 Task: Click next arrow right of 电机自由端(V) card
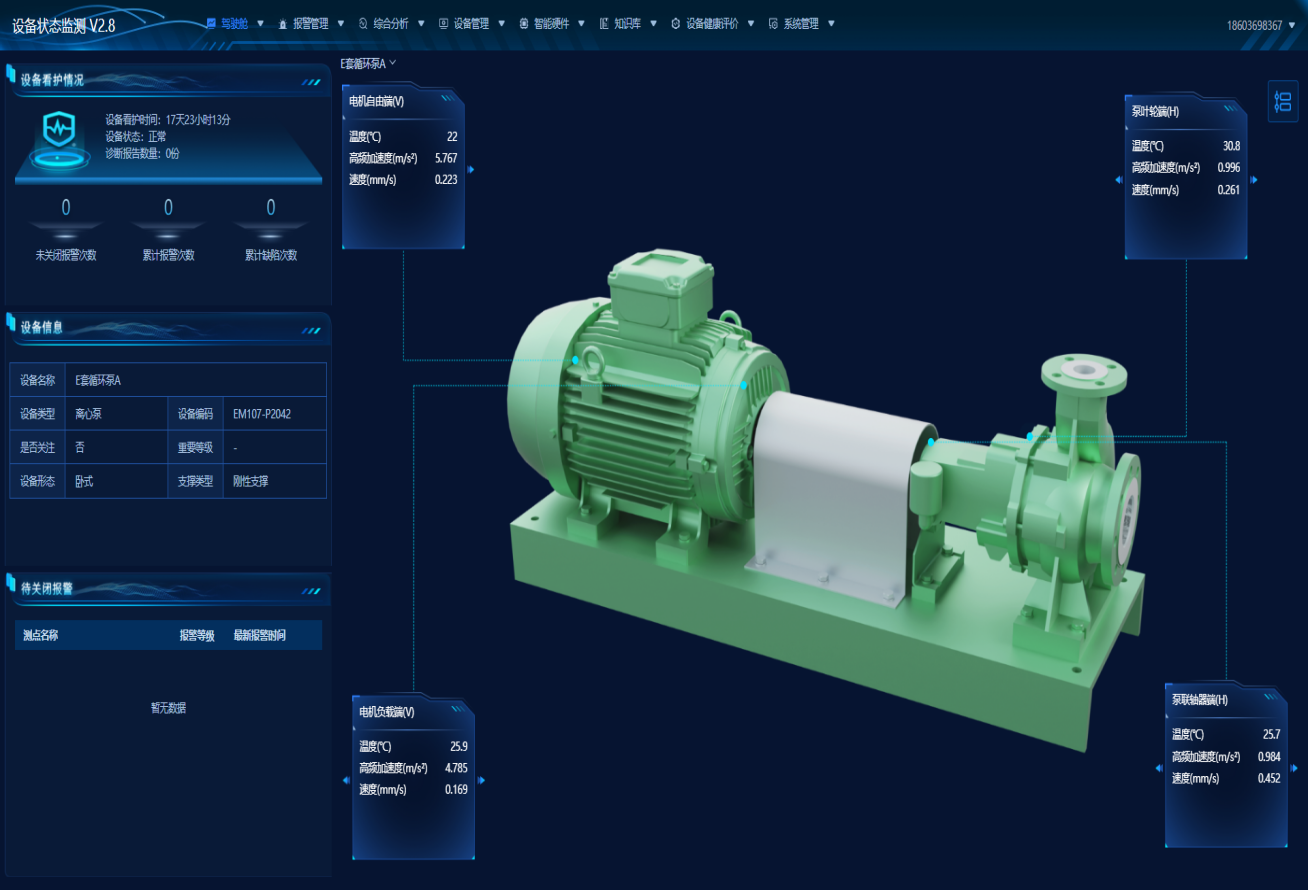(471, 170)
